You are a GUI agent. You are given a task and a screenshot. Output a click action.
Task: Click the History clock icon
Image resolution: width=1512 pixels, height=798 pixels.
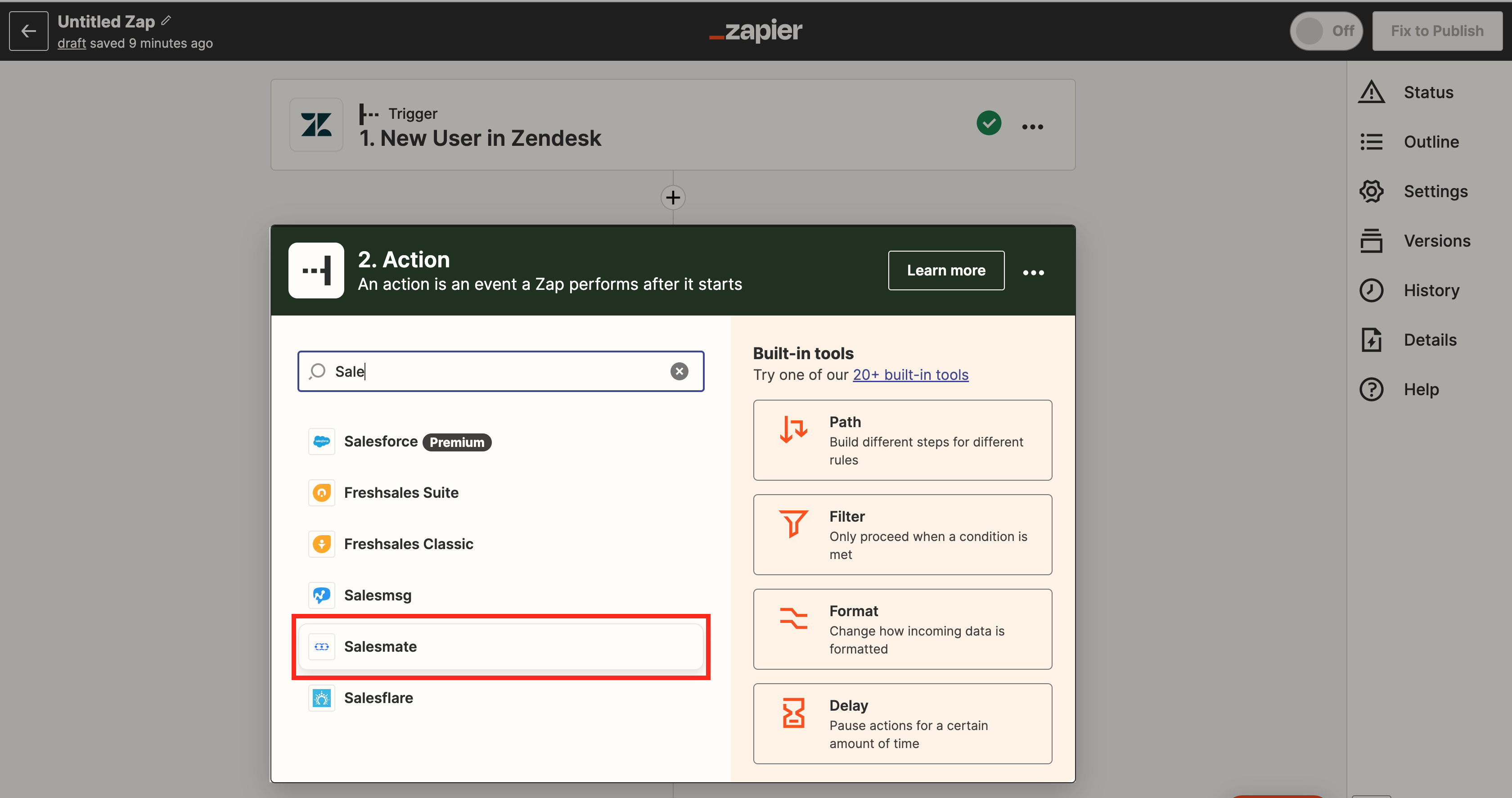[1371, 291]
